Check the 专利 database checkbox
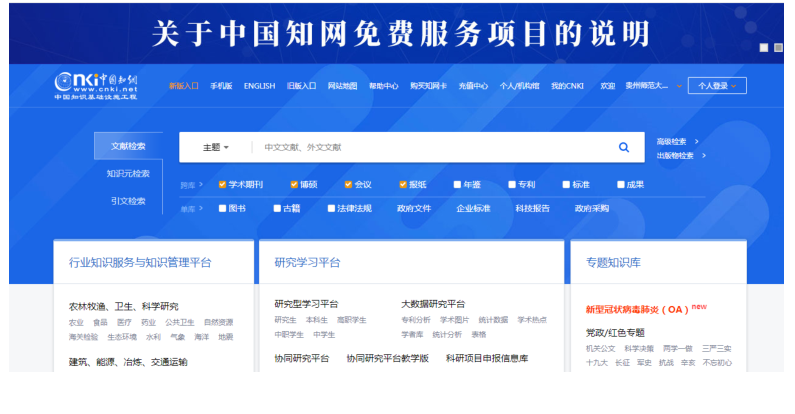Screen dimensions: 795x414 click(x=512, y=185)
